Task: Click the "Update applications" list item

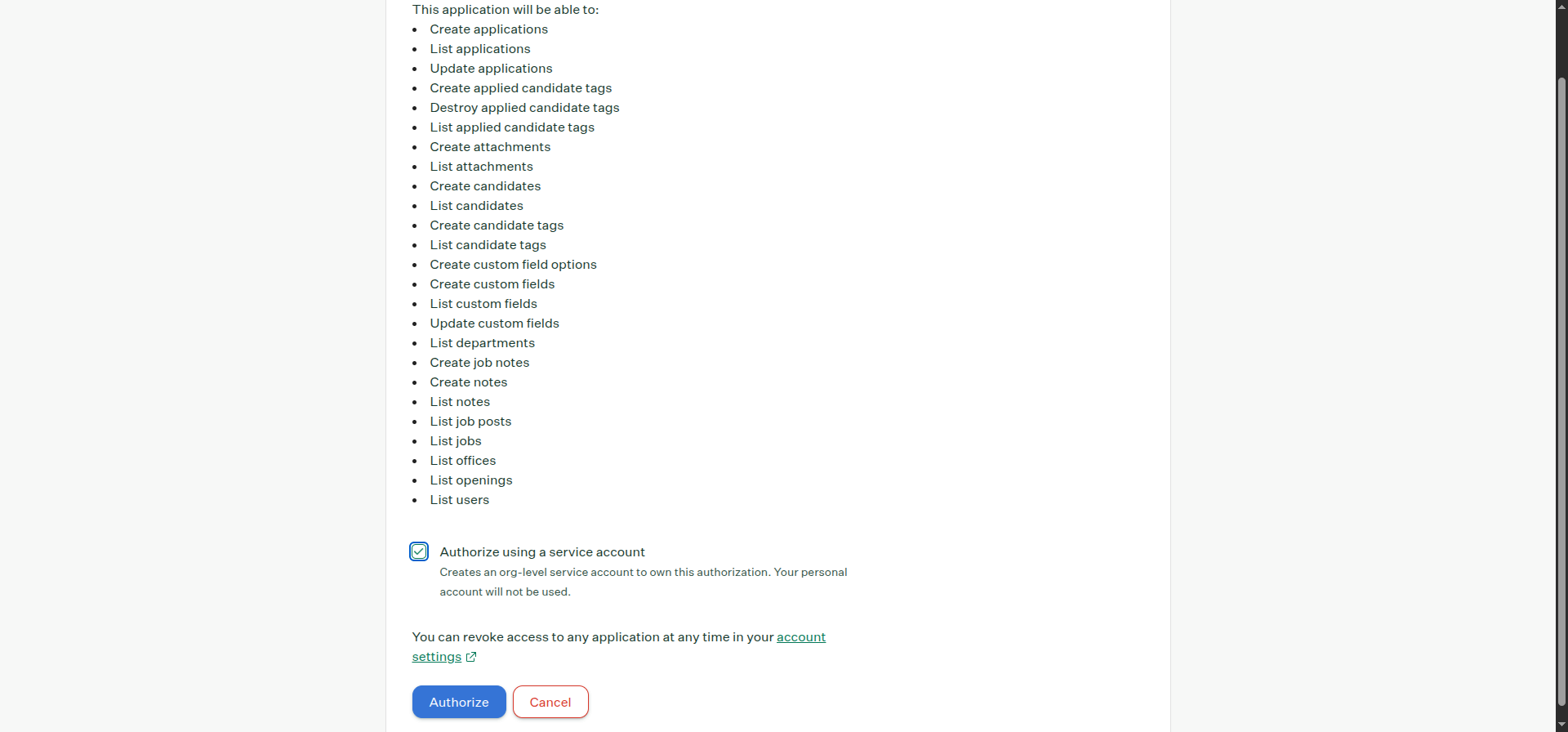Action: [x=491, y=69]
